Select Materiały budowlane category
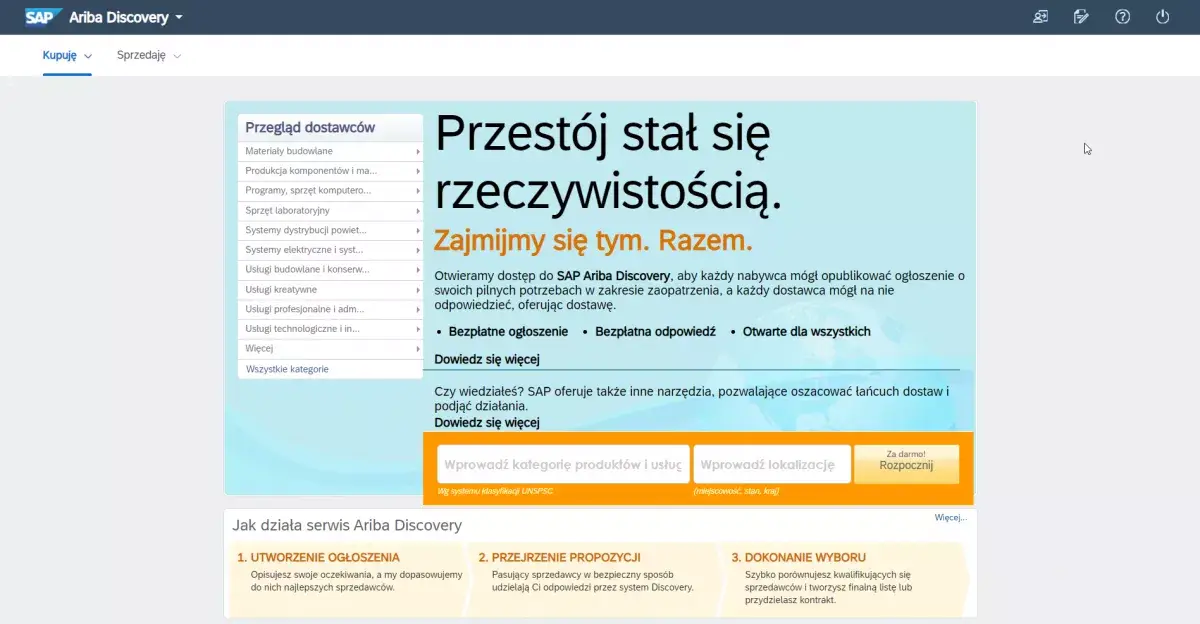Image resolution: width=1200 pixels, height=624 pixels. 330,151
